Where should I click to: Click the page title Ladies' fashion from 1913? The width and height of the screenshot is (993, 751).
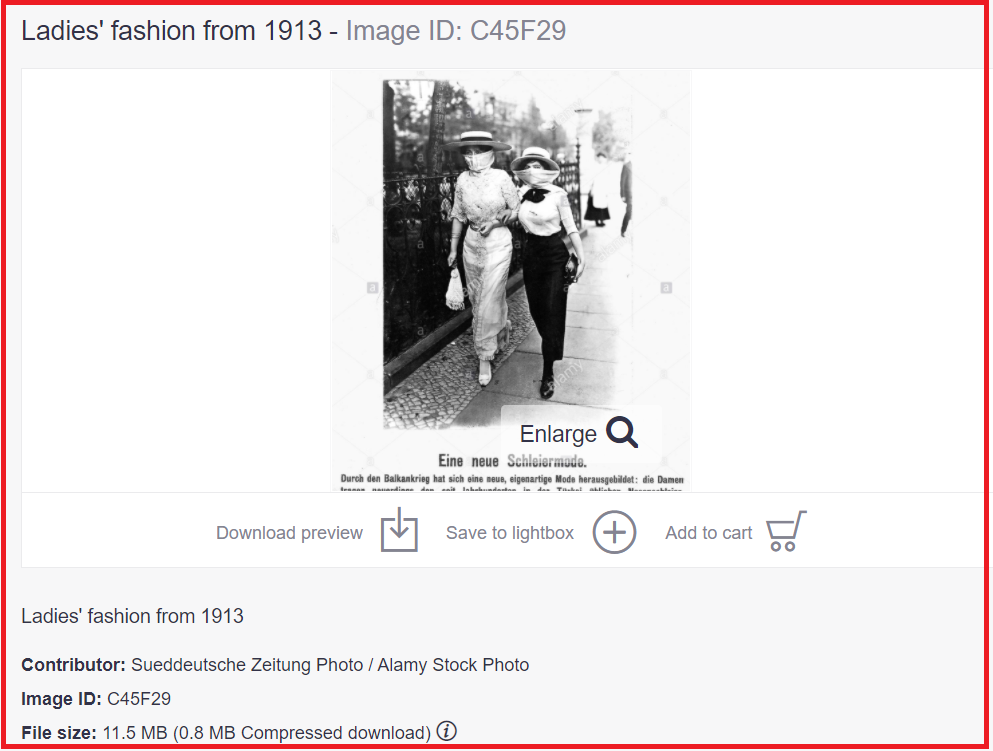click(172, 31)
